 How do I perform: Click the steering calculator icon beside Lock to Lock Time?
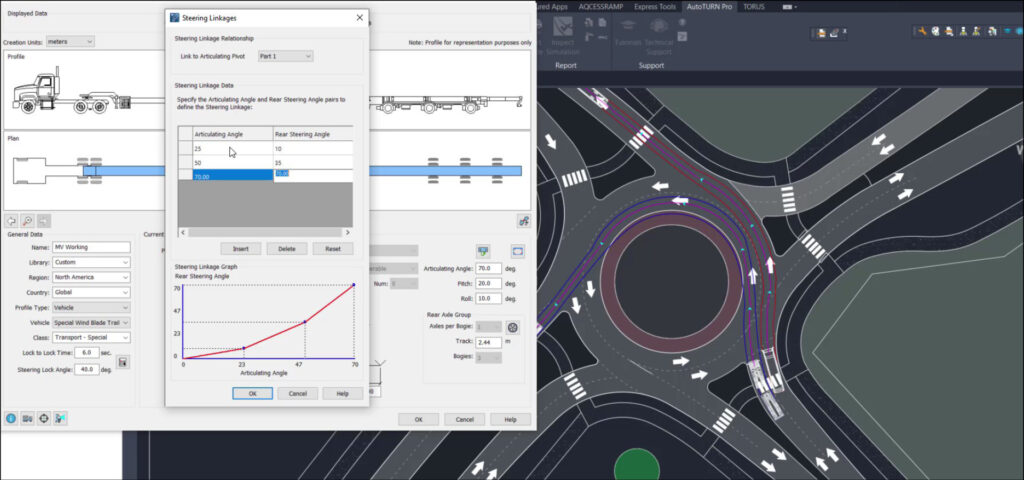[x=123, y=361]
